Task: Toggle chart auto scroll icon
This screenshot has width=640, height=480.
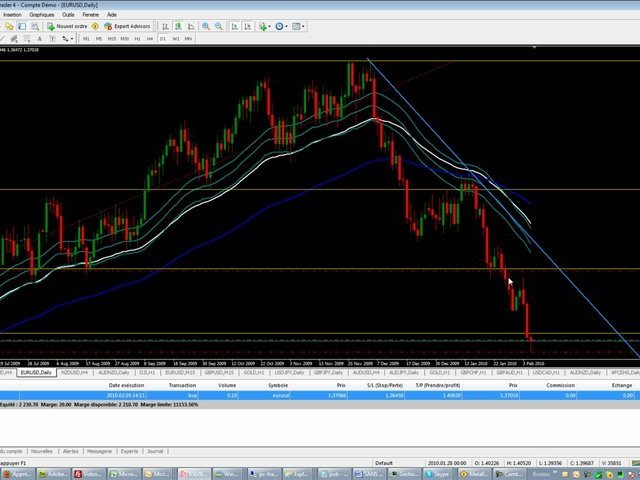Action: pos(235,26)
